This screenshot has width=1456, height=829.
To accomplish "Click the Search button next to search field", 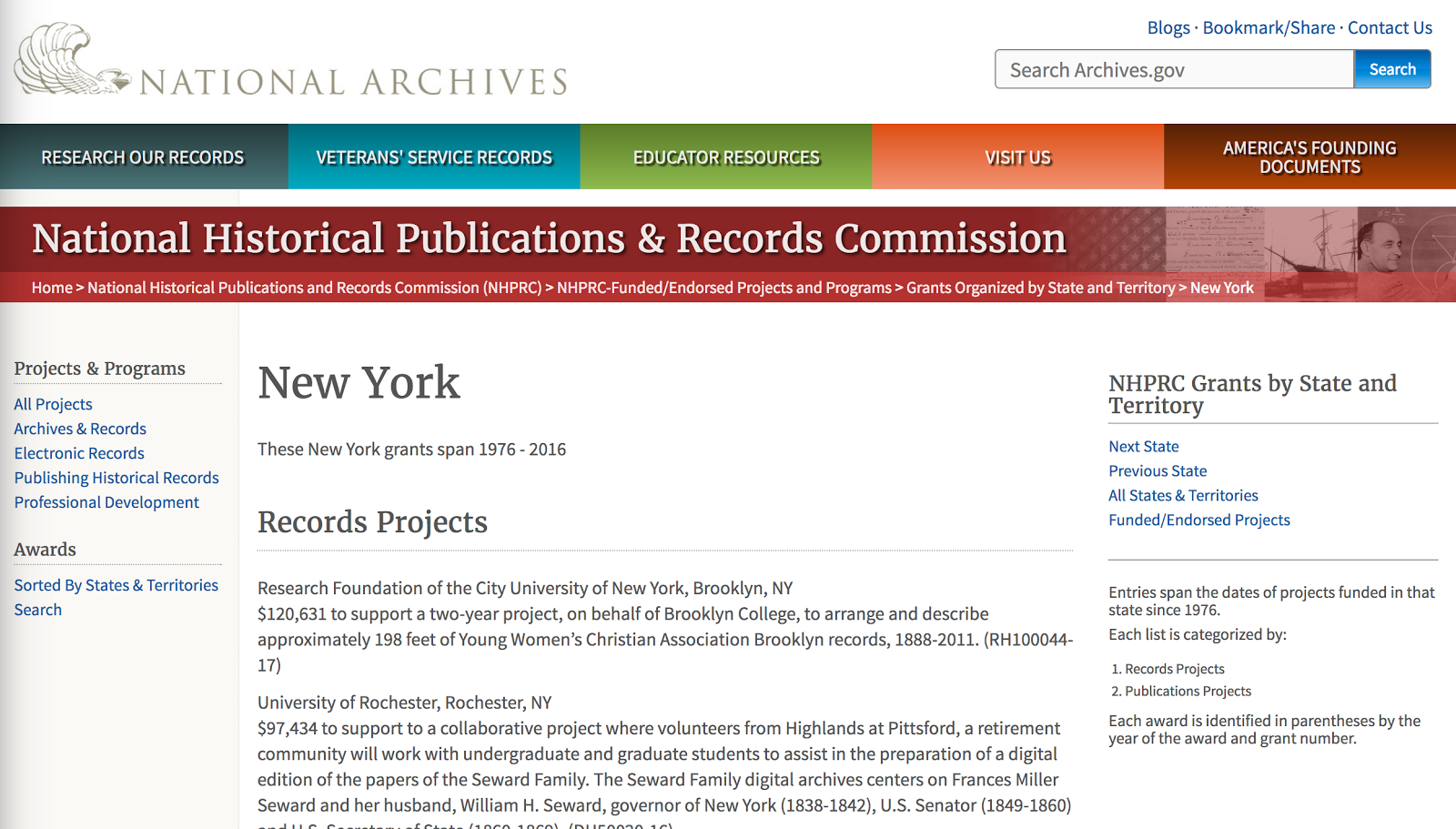I will point(1391,68).
